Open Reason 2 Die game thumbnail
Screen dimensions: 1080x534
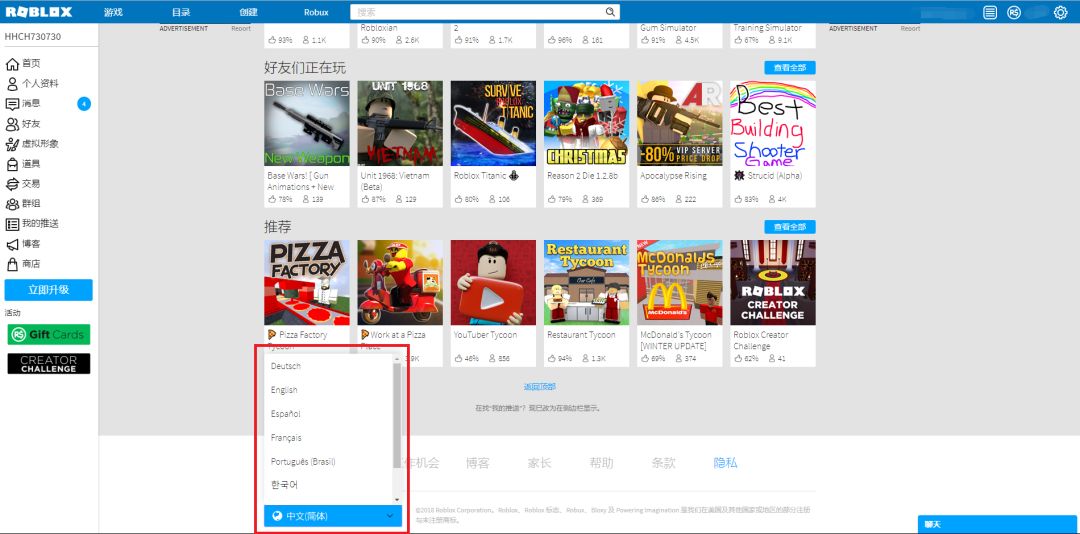coord(586,123)
